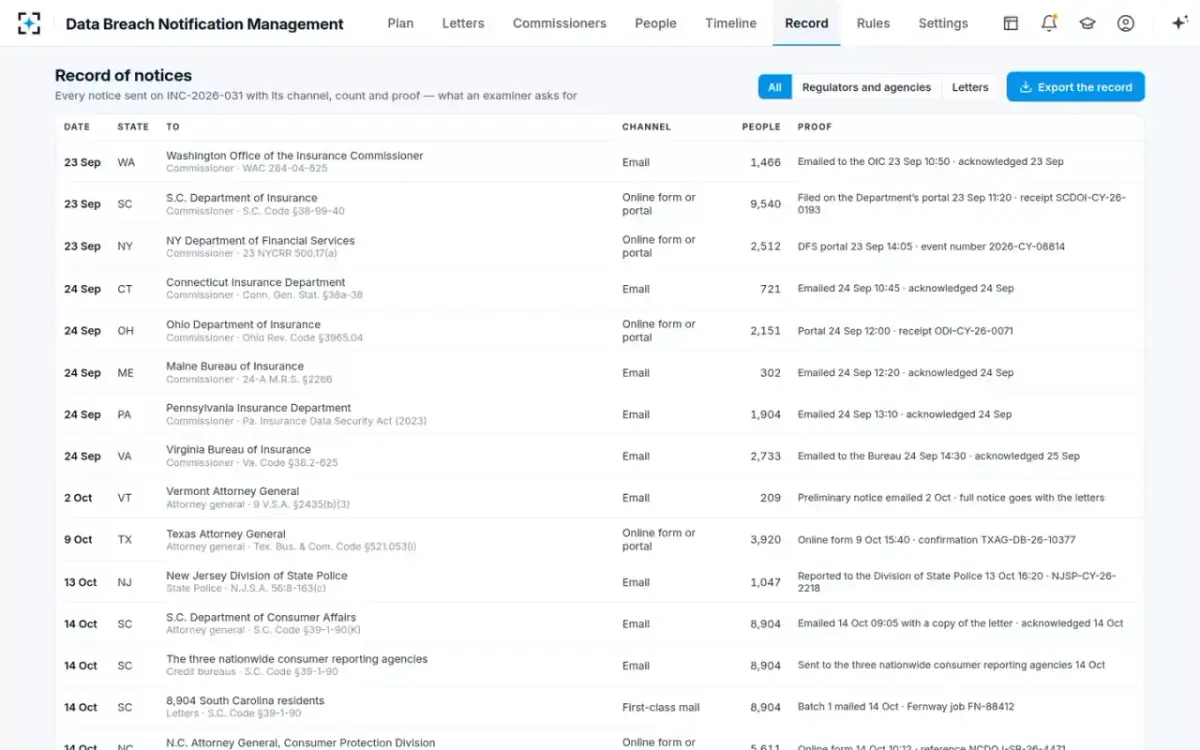This screenshot has height=750, width=1200.
Task: Select the All filter
Action: click(775, 87)
